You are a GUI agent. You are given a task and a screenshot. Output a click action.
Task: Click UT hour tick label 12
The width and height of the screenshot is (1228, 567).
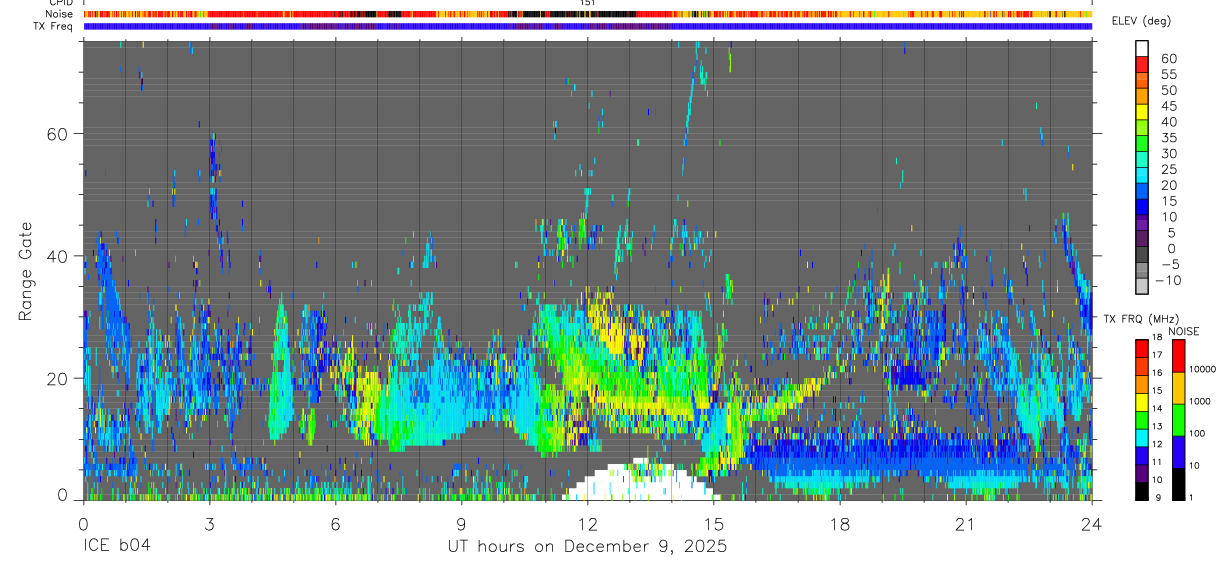pos(588,523)
